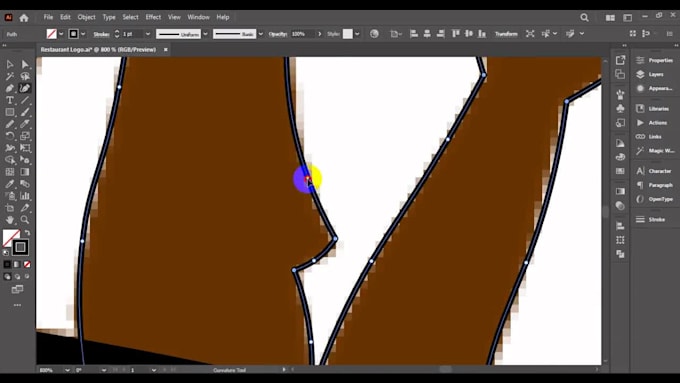Open the zoom level dropdown
Screen dimensions: 680x383
67,370
